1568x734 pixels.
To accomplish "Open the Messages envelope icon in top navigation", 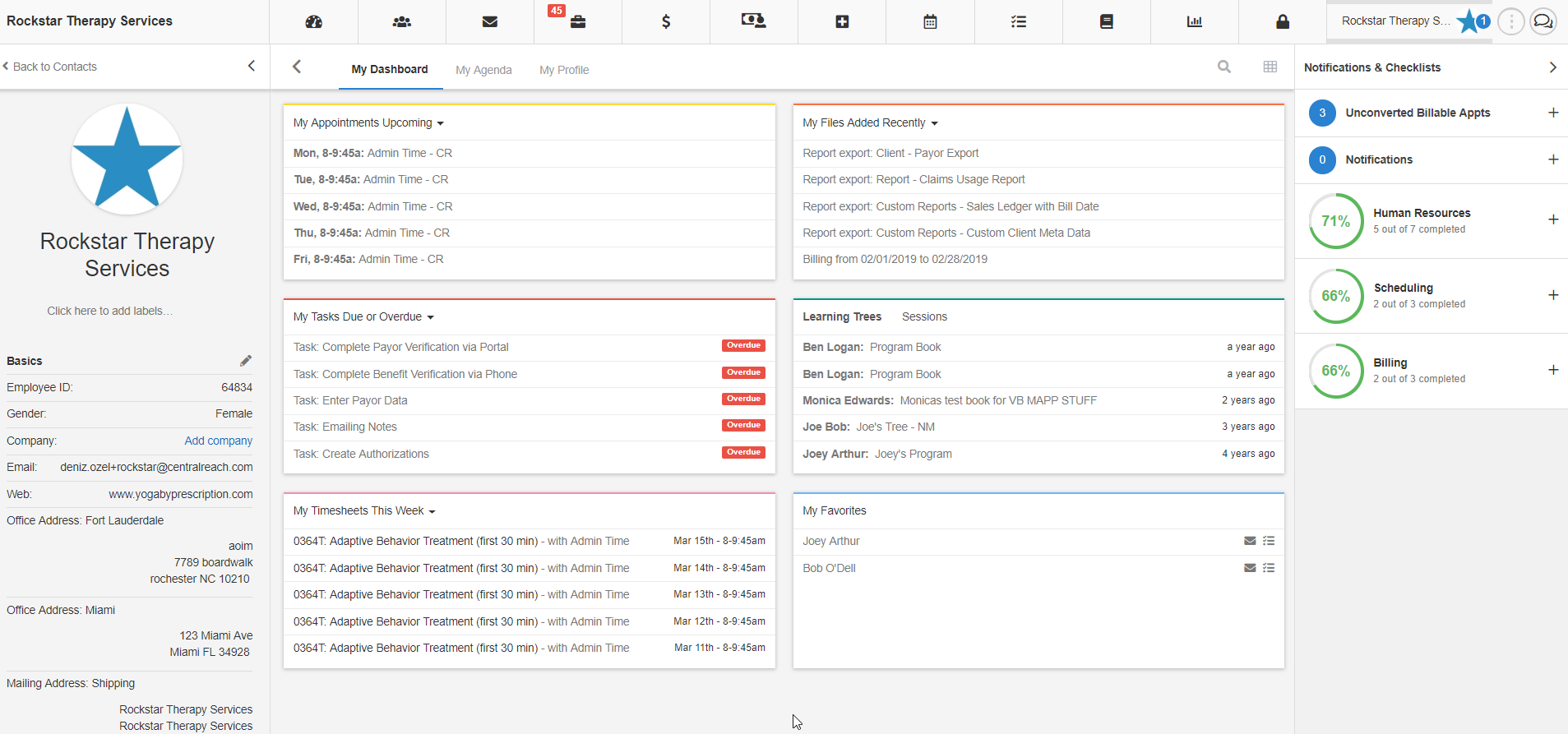I will (x=490, y=21).
